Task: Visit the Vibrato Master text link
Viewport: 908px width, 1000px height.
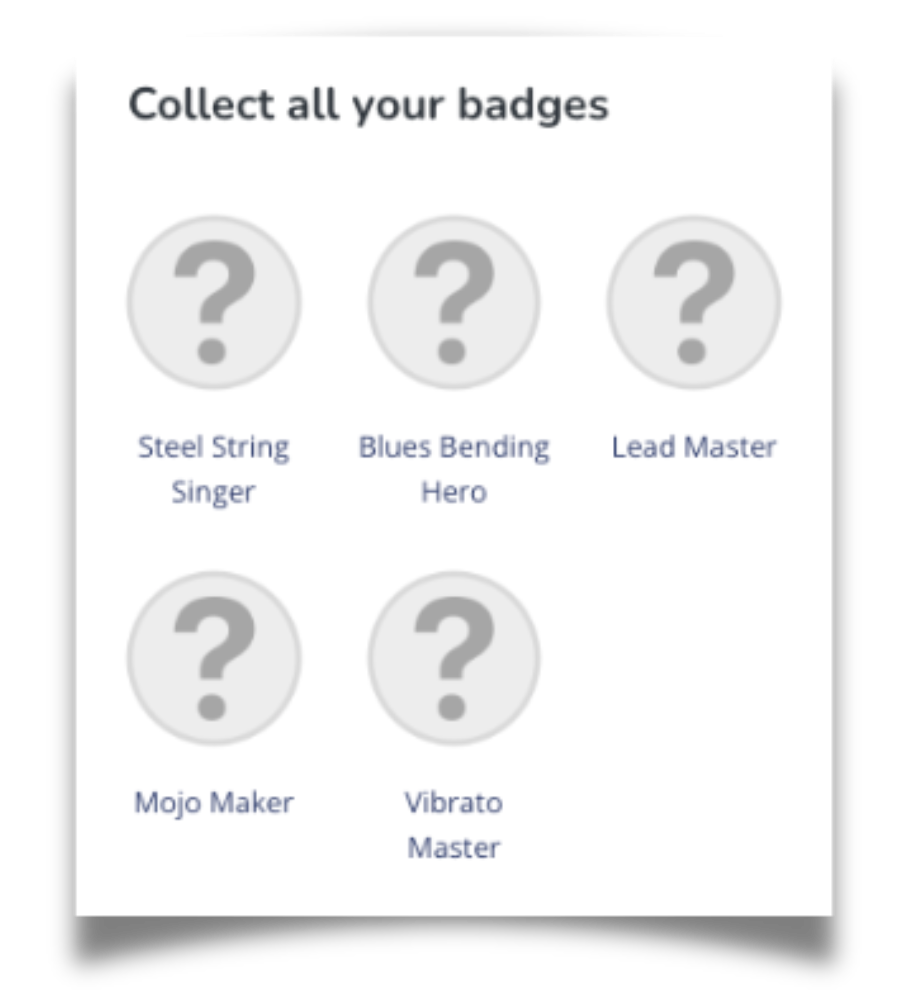Action: 453,803
